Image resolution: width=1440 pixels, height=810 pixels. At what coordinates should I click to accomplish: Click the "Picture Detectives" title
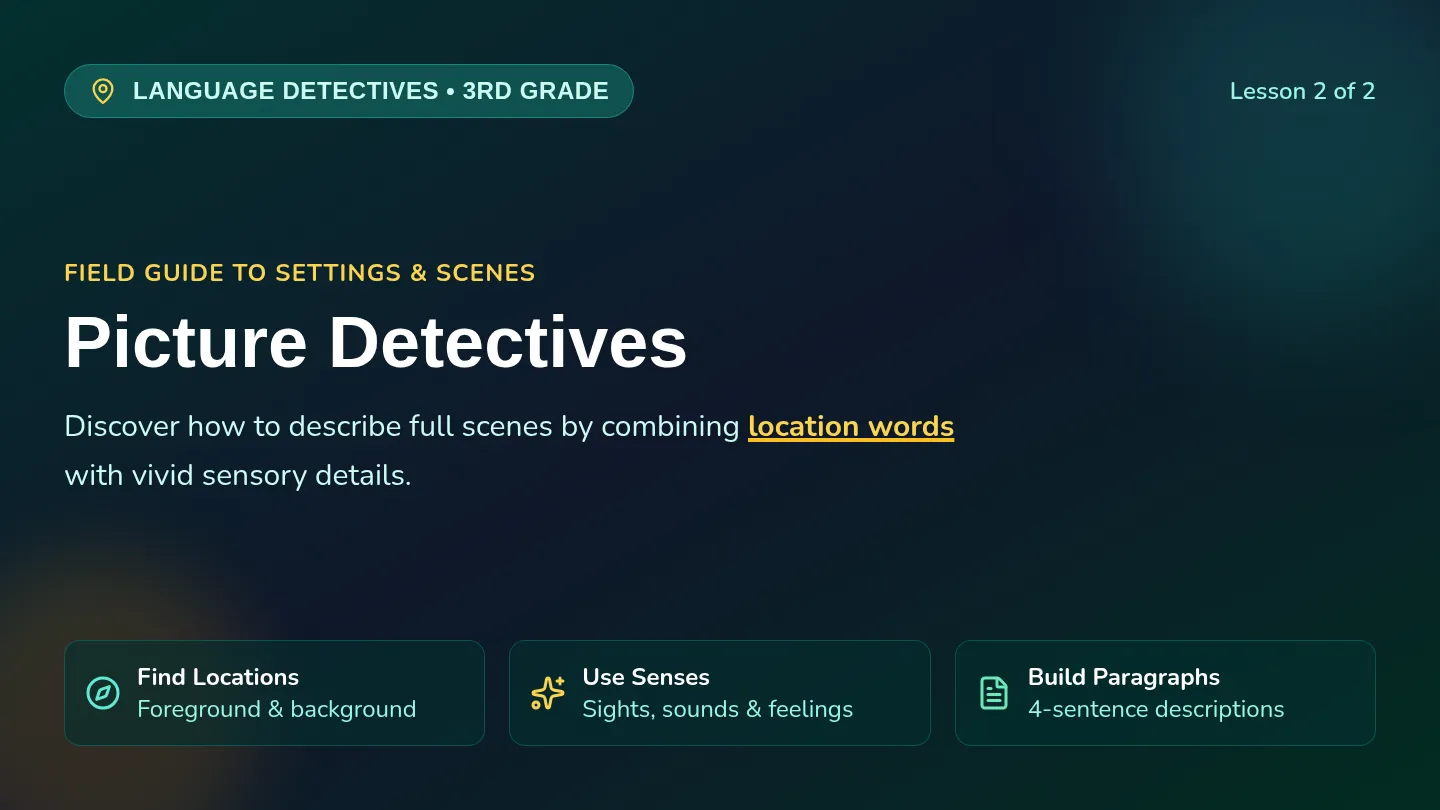click(x=376, y=343)
